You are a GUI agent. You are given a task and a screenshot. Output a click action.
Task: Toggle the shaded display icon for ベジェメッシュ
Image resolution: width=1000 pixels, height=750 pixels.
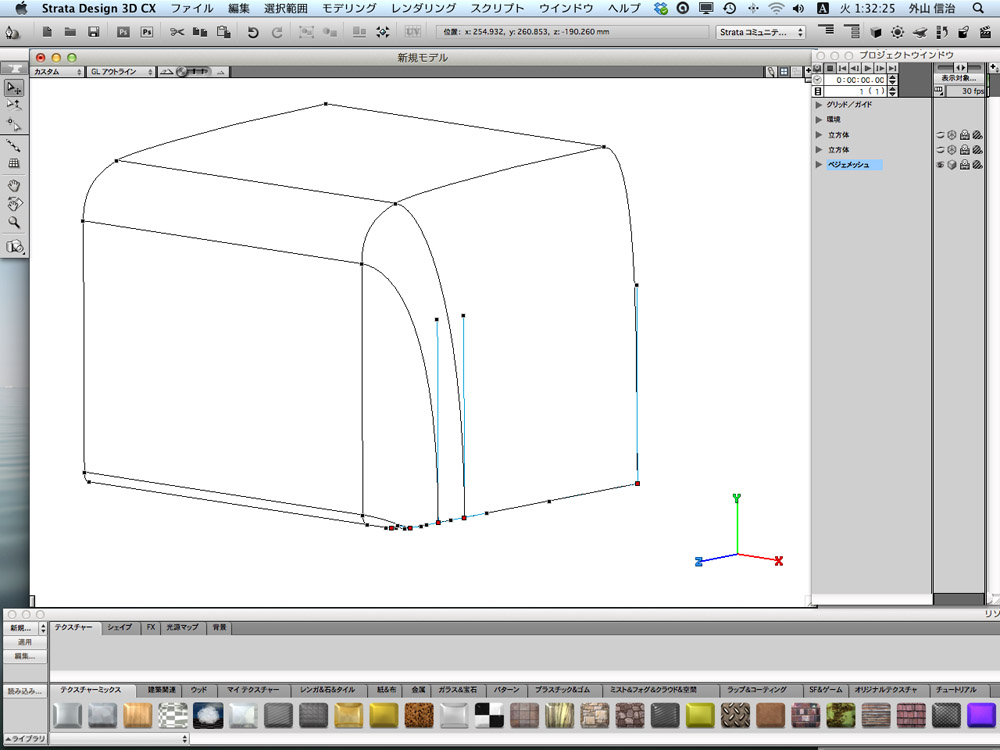tap(952, 165)
